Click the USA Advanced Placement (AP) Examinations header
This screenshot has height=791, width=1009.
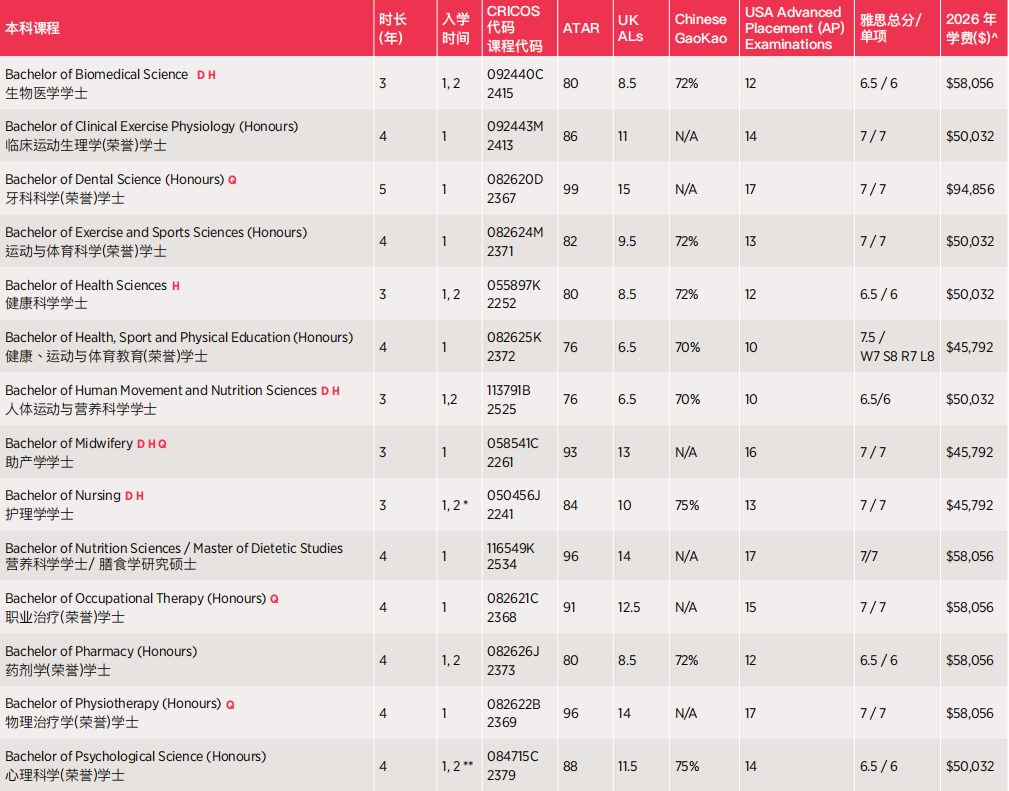795,28
